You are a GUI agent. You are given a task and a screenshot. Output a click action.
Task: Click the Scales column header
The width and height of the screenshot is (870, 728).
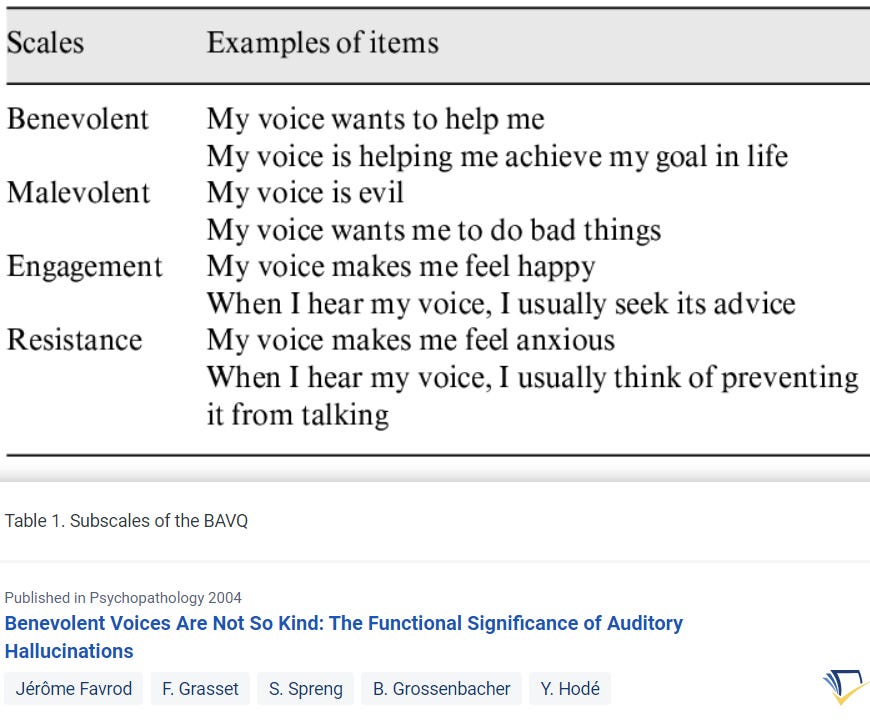pyautogui.click(x=45, y=43)
